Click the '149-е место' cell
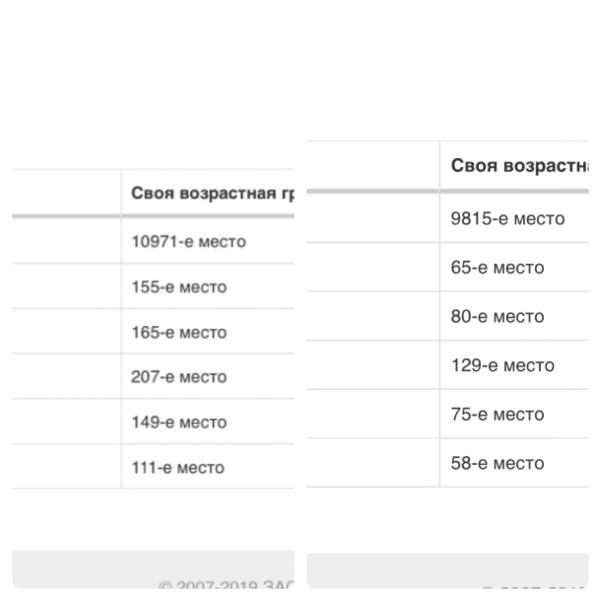The width and height of the screenshot is (601, 600). pos(208,422)
